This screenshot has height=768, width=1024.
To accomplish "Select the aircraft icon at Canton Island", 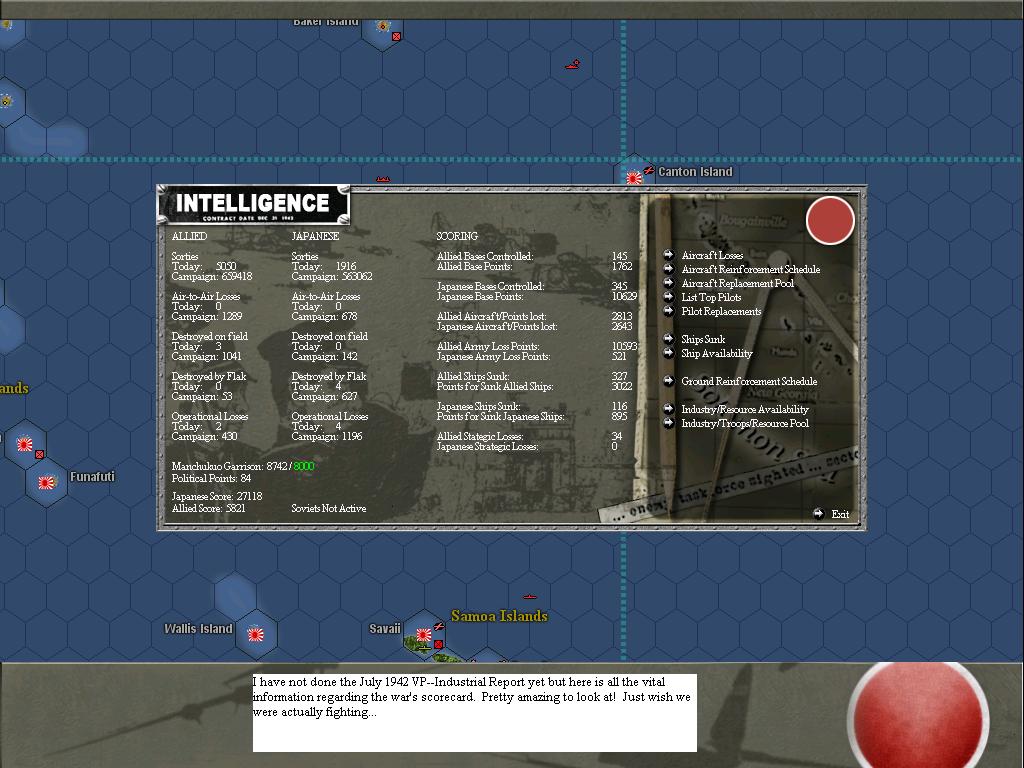I will tap(648, 170).
